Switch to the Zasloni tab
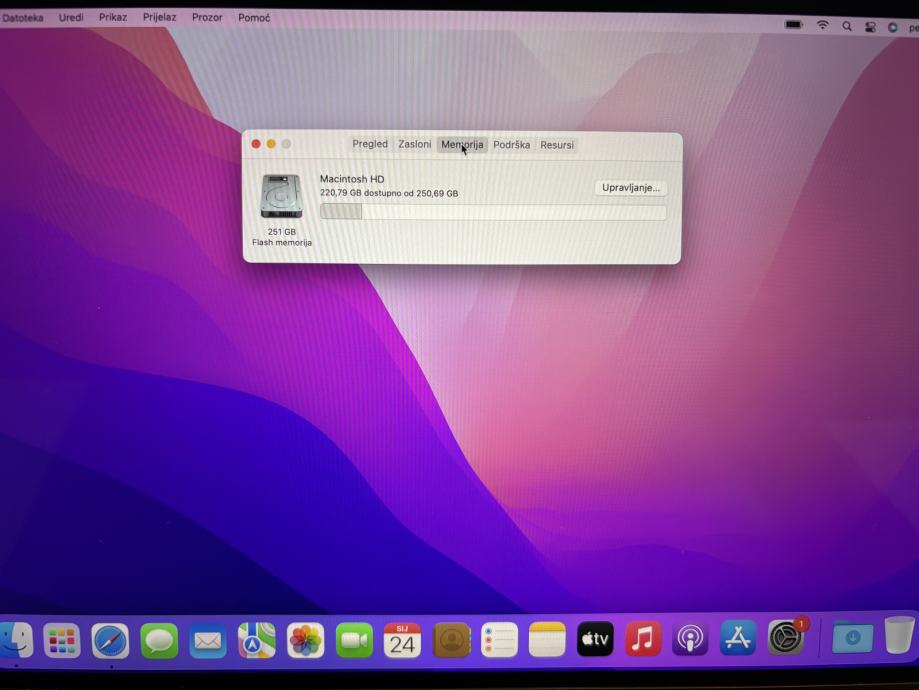The image size is (919, 690). point(414,144)
